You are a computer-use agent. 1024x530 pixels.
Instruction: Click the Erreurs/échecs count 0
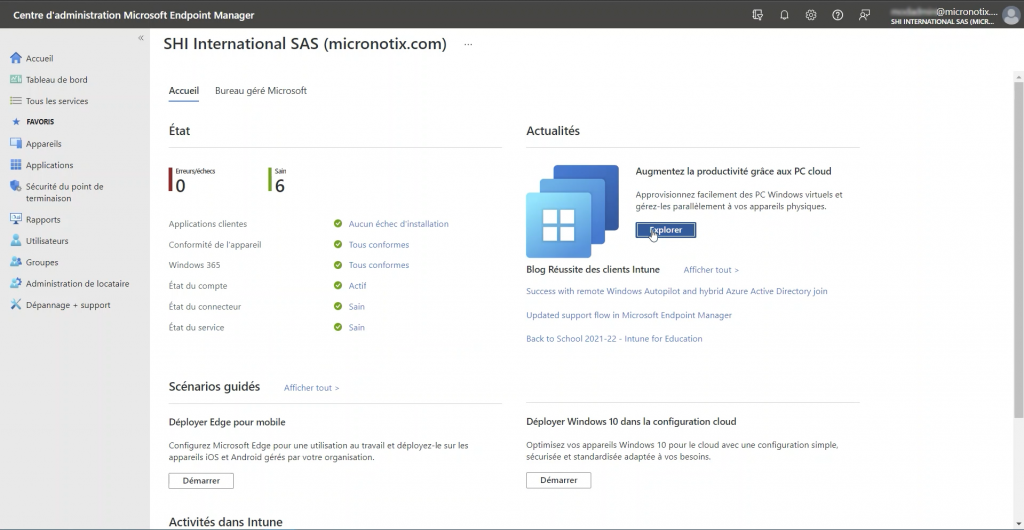pos(180,187)
